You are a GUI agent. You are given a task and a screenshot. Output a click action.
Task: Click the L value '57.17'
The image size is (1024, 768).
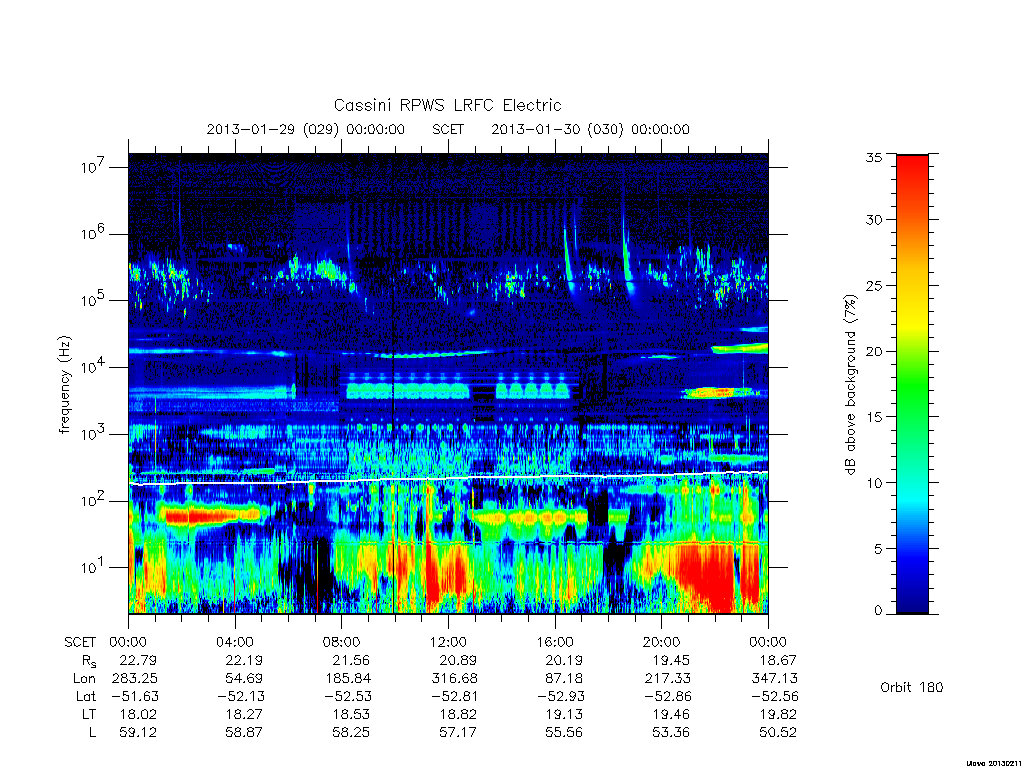point(458,732)
